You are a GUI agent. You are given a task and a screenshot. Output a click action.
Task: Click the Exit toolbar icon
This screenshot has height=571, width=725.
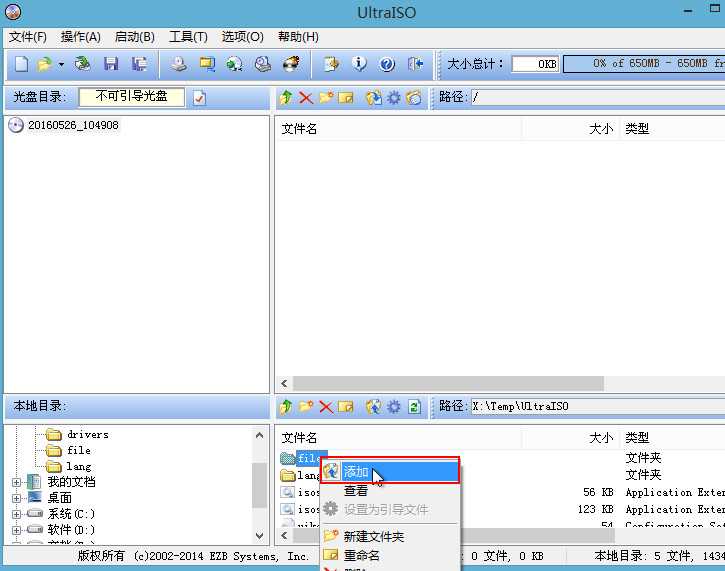point(415,64)
